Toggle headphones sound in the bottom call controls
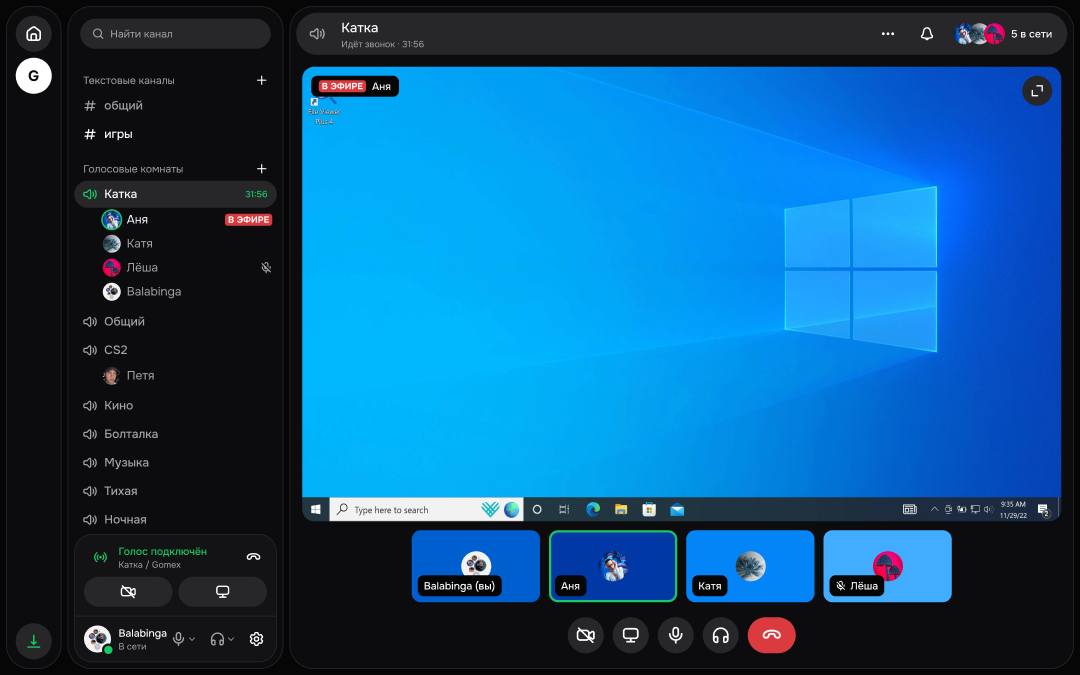 [720, 635]
